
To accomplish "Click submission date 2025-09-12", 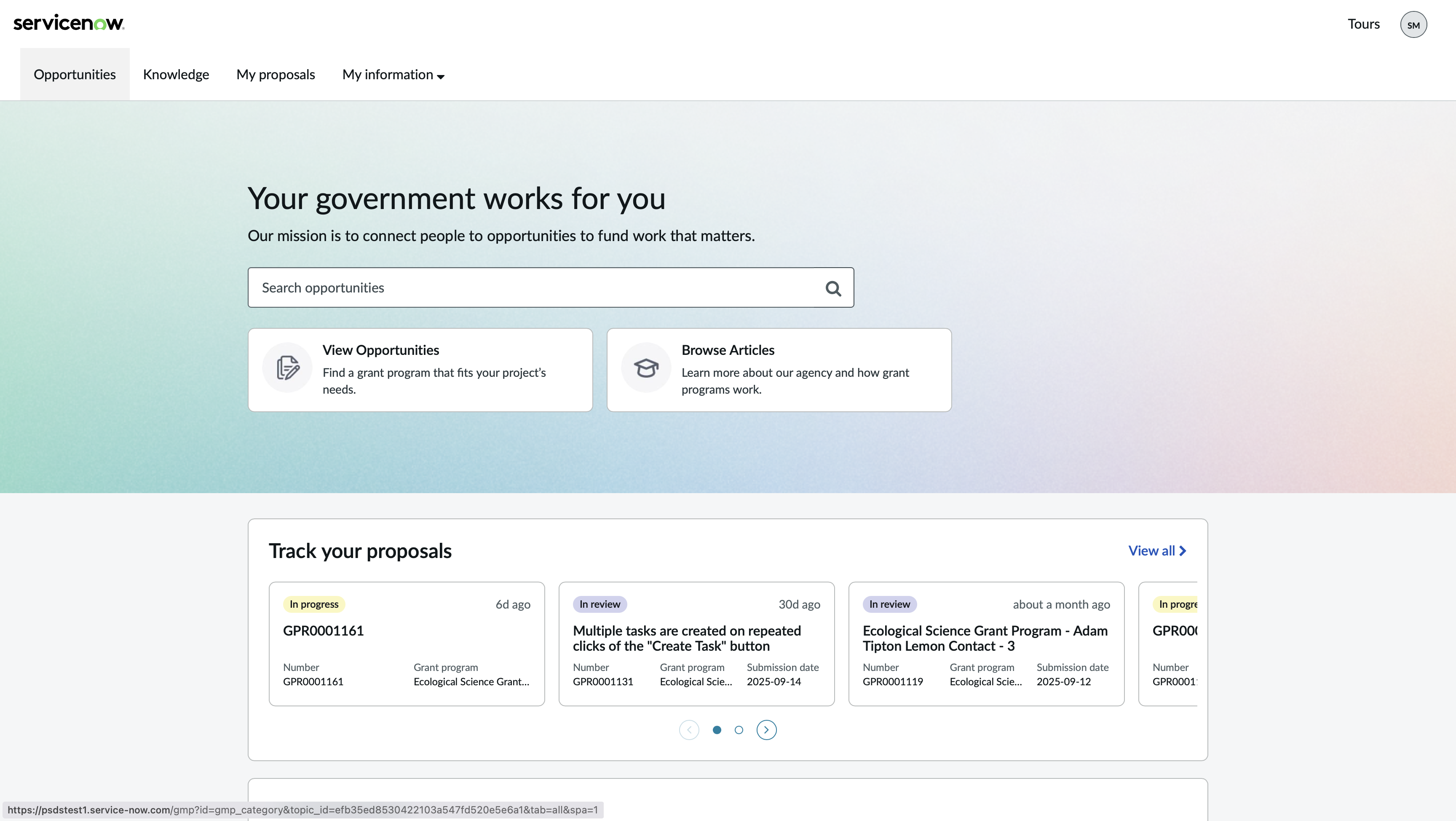I will [x=1064, y=681].
